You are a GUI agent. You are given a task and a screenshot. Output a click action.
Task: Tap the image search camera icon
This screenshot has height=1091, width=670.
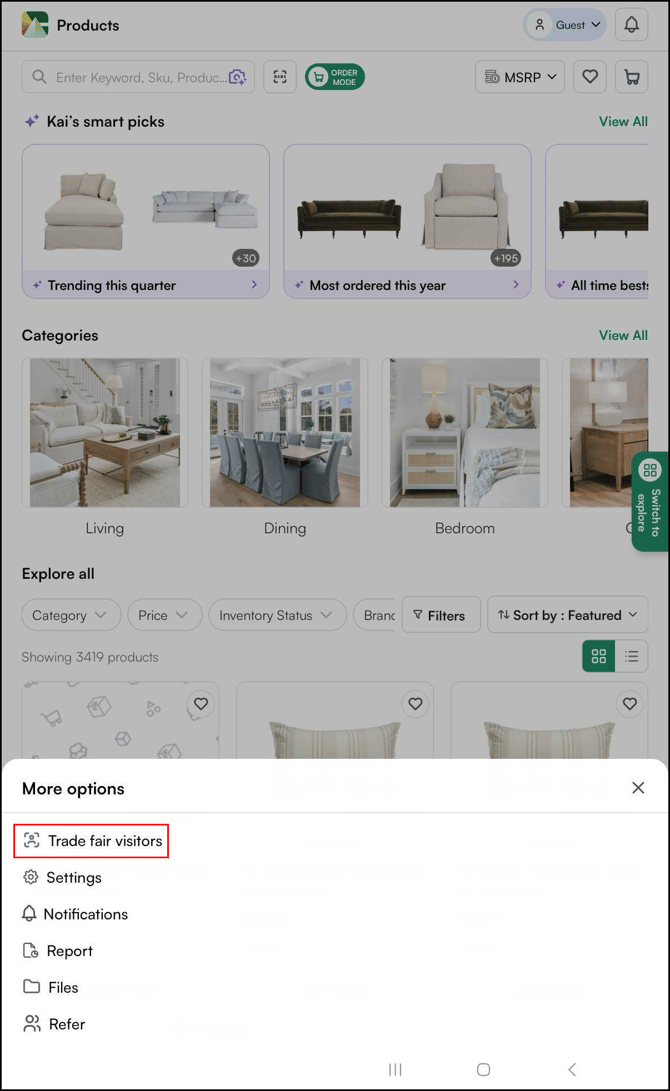click(x=237, y=77)
